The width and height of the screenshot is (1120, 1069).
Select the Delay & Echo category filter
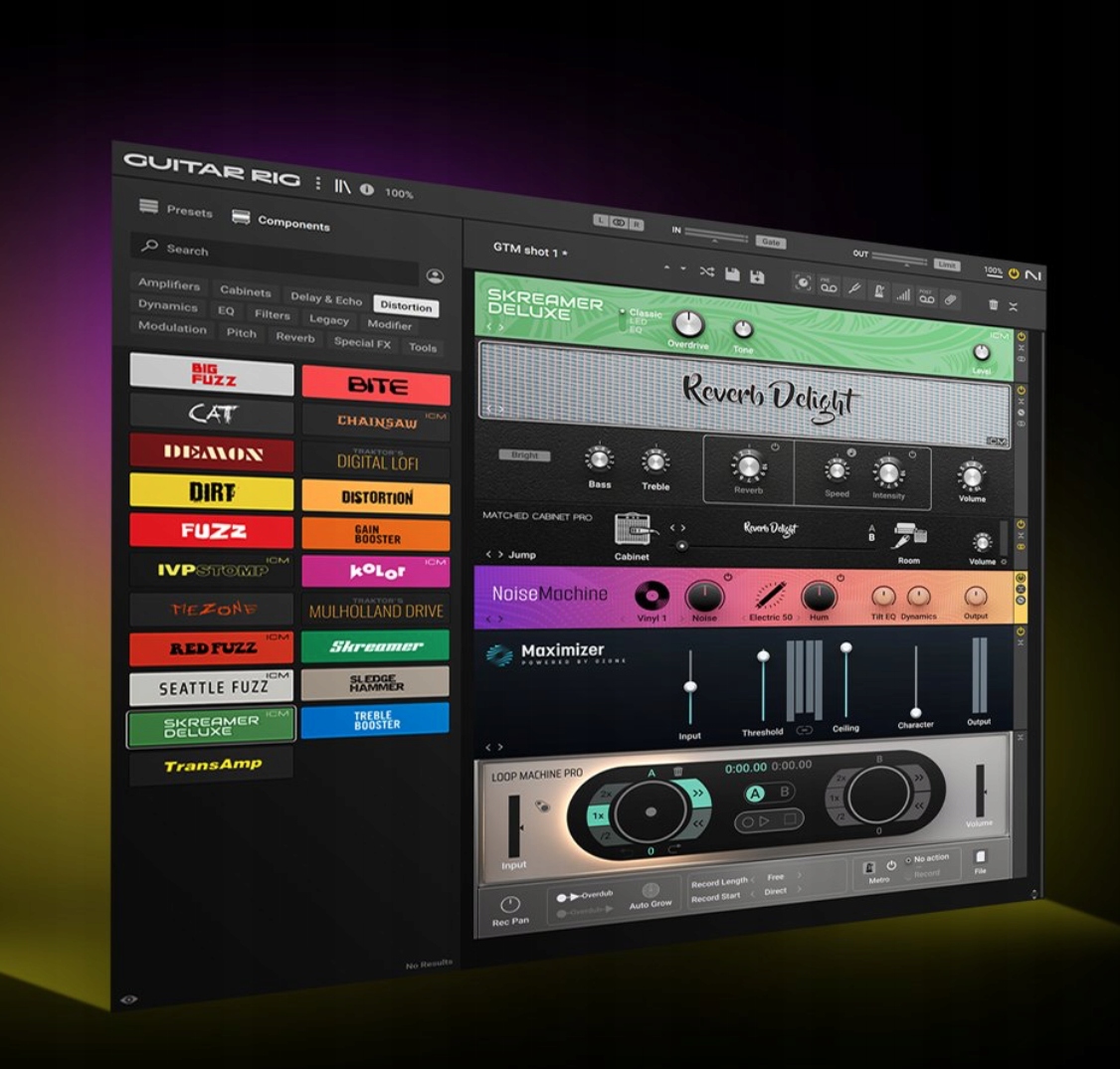click(326, 297)
